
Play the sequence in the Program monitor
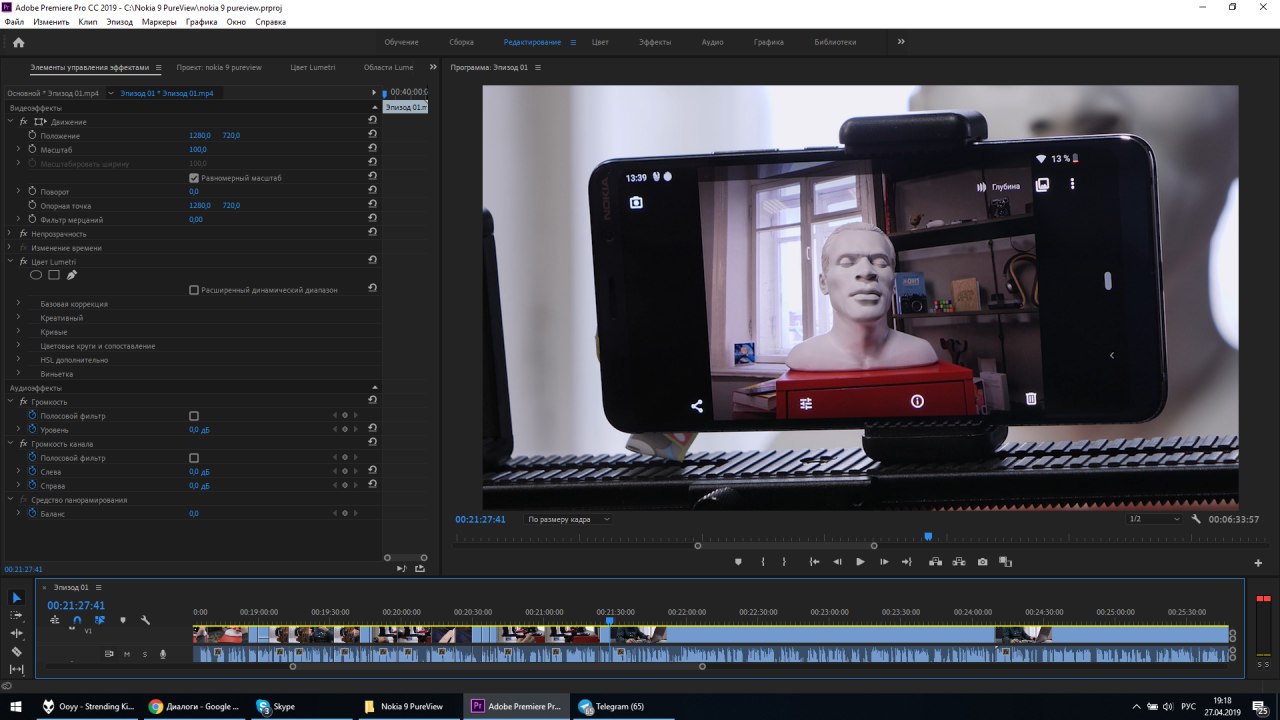(860, 562)
